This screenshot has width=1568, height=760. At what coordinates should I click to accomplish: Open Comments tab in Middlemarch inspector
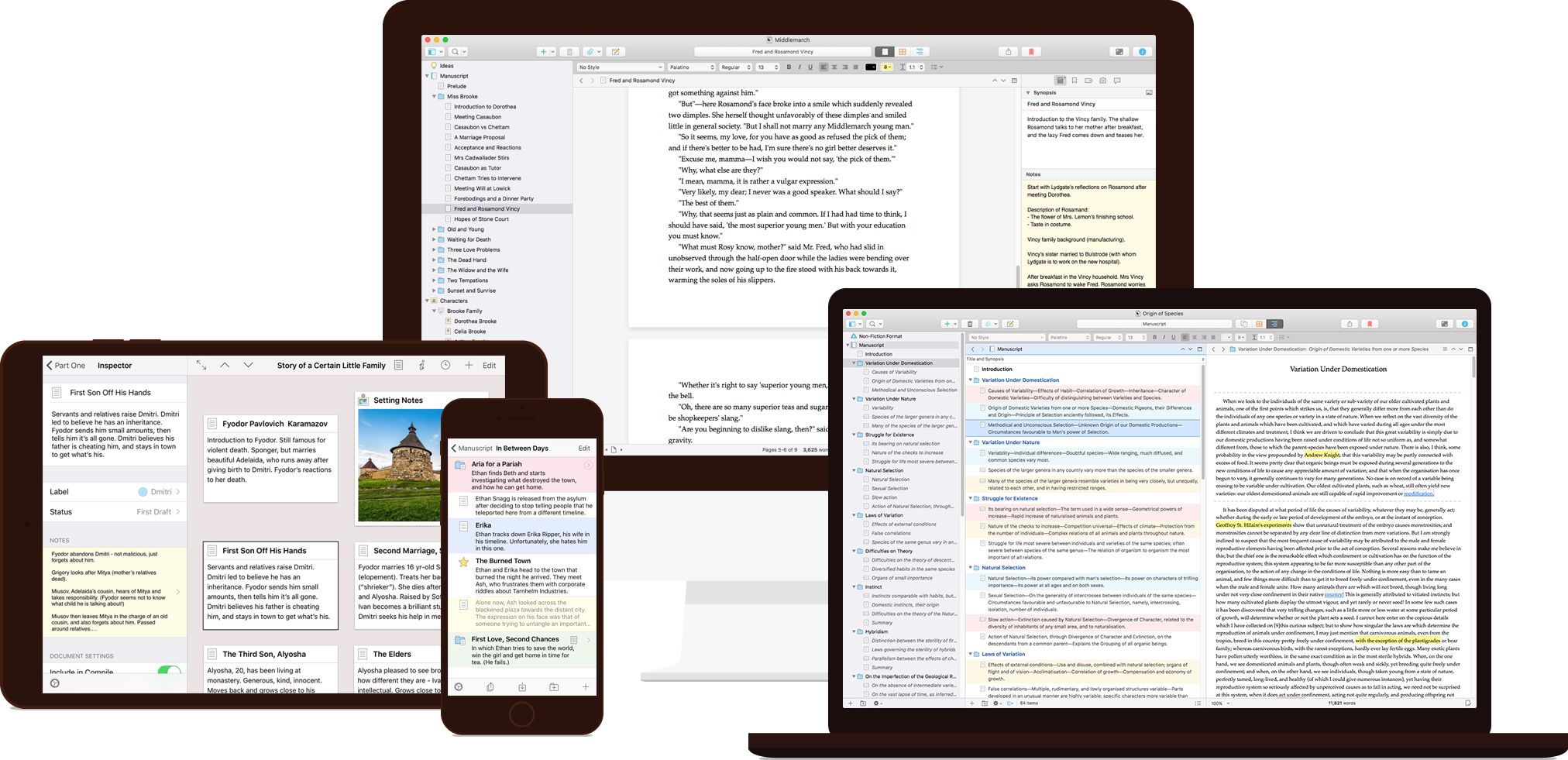(x=1117, y=81)
